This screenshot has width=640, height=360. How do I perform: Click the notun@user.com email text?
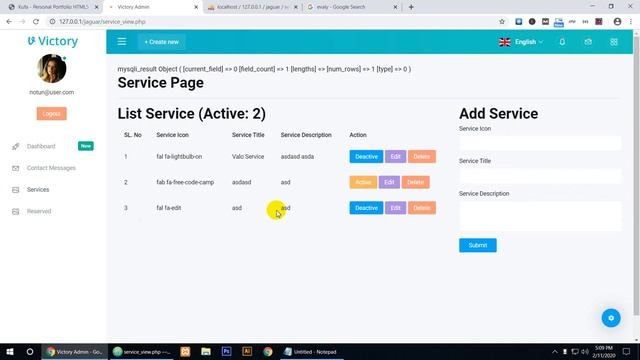51,92
